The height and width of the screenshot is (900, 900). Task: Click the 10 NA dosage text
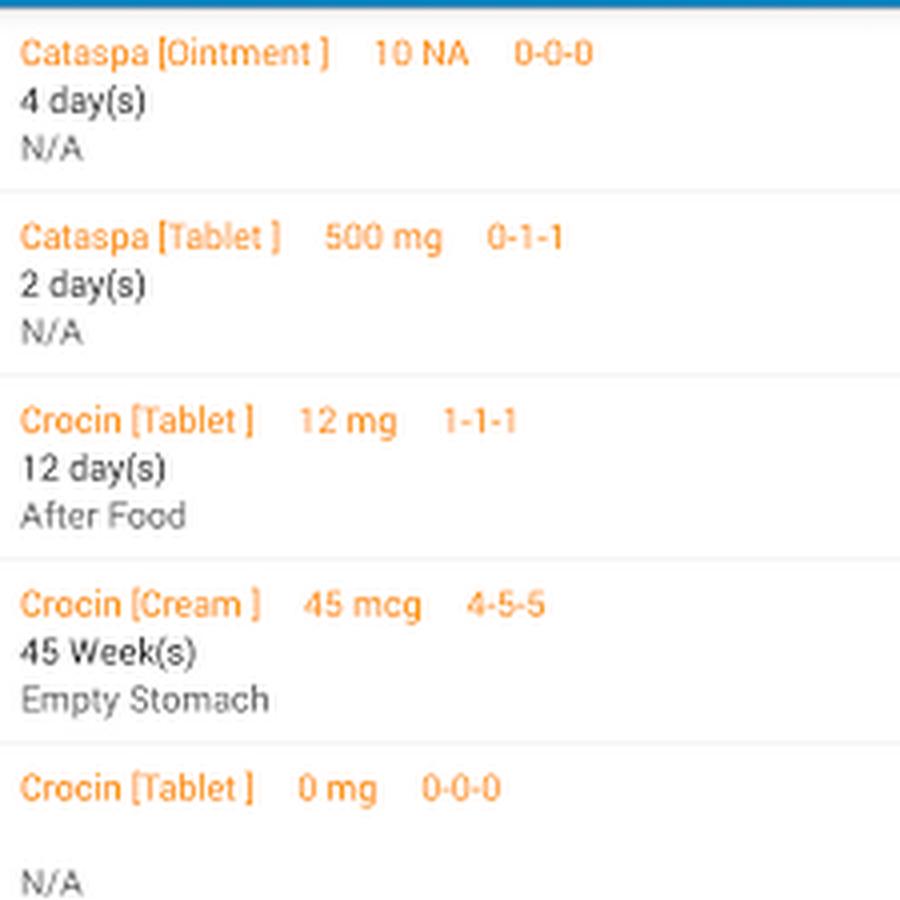pyautogui.click(x=420, y=53)
